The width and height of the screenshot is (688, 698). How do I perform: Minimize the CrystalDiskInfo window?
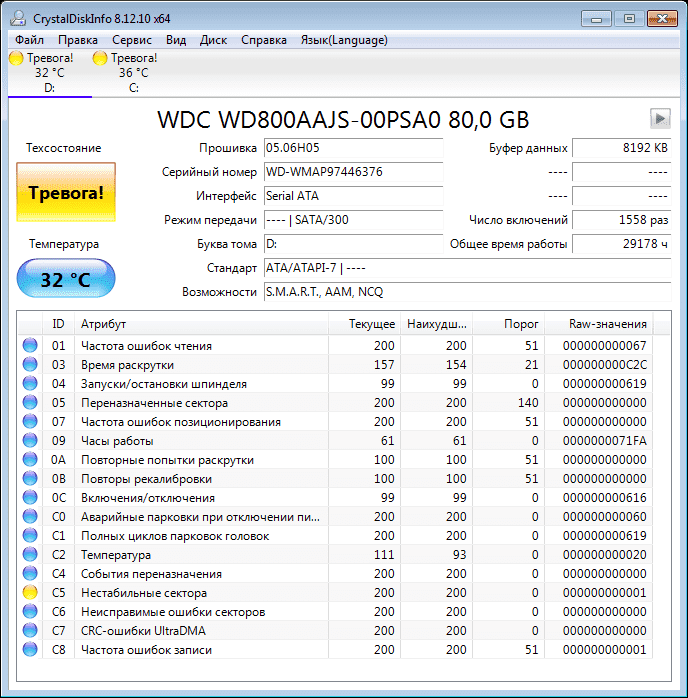click(596, 19)
